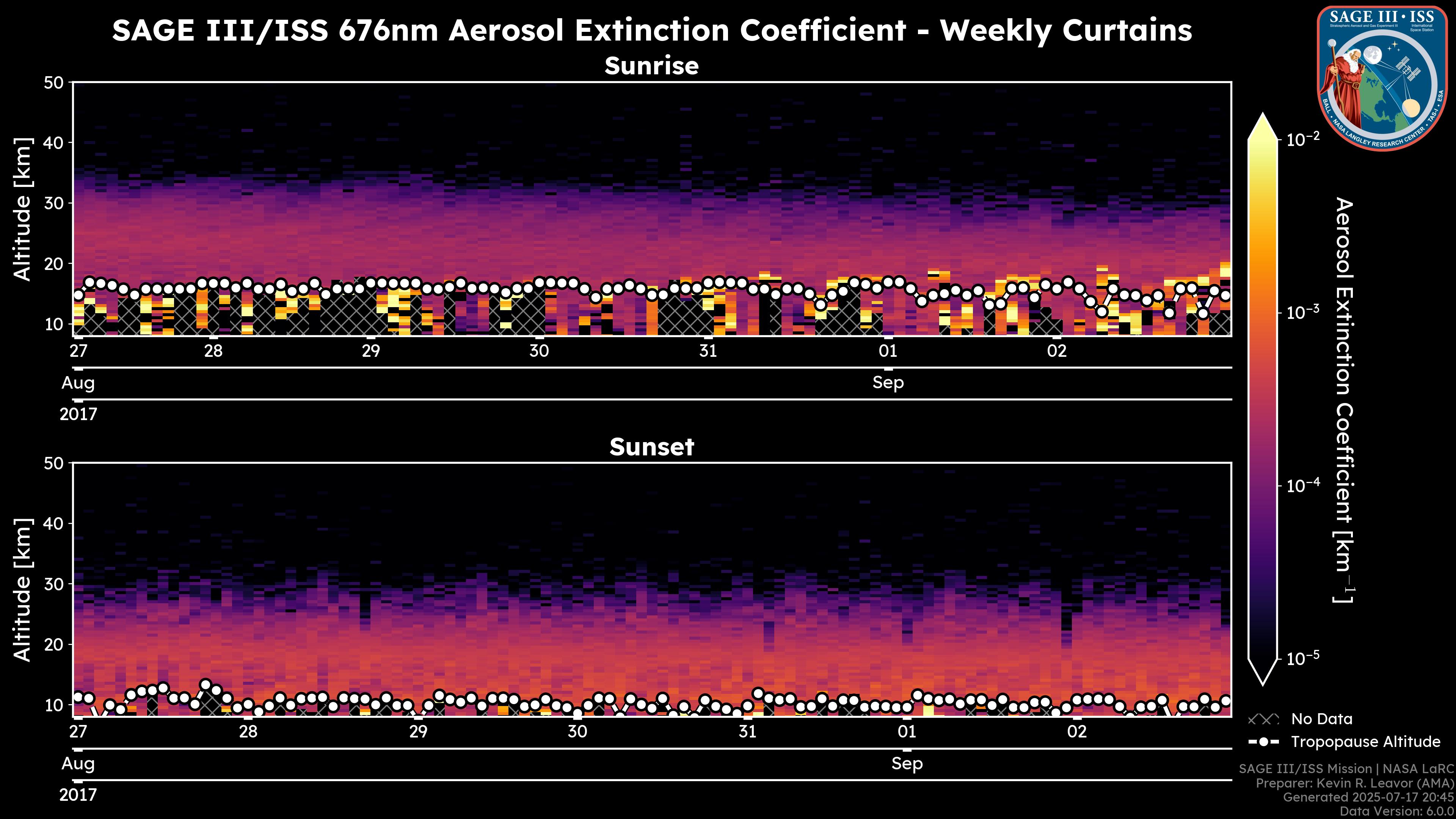
Task: Click the Data Version 6.0.0 footer text
Action: coord(1397,812)
